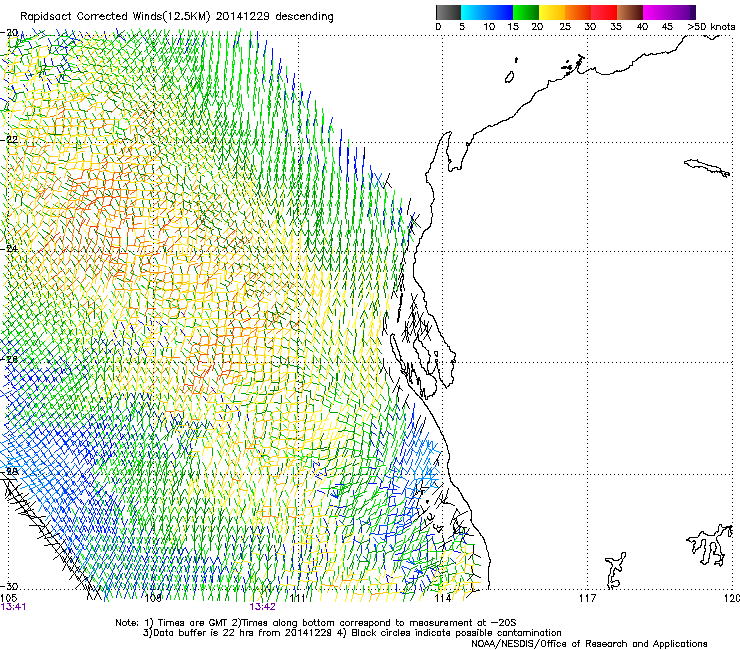Click the '111' longitude axis label
740x650 pixels.
point(297,598)
